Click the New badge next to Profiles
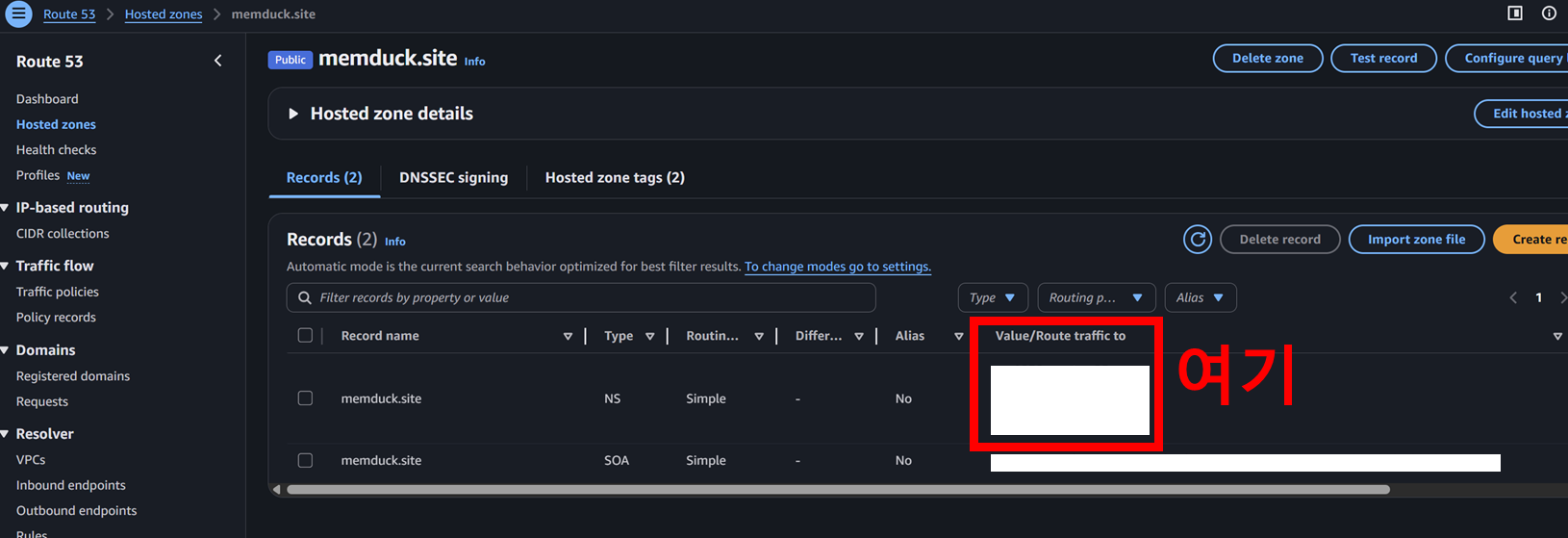 (x=78, y=176)
